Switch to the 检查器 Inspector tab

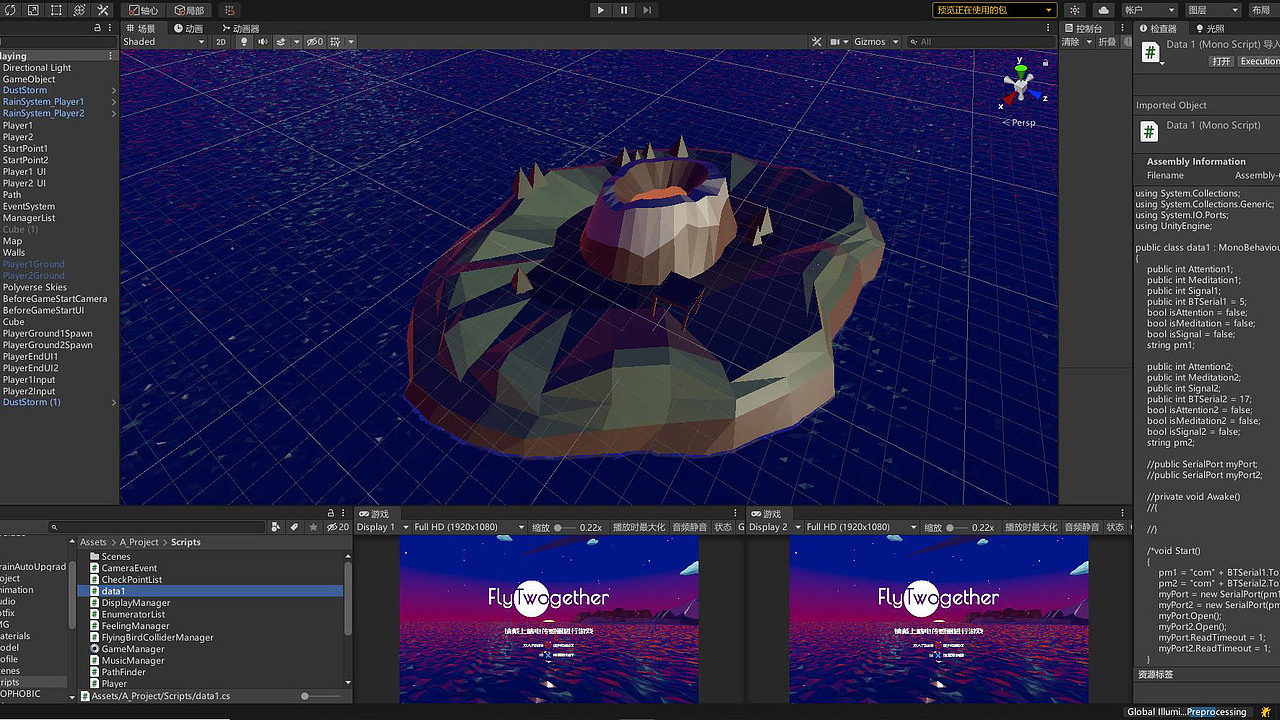pyautogui.click(x=1158, y=29)
